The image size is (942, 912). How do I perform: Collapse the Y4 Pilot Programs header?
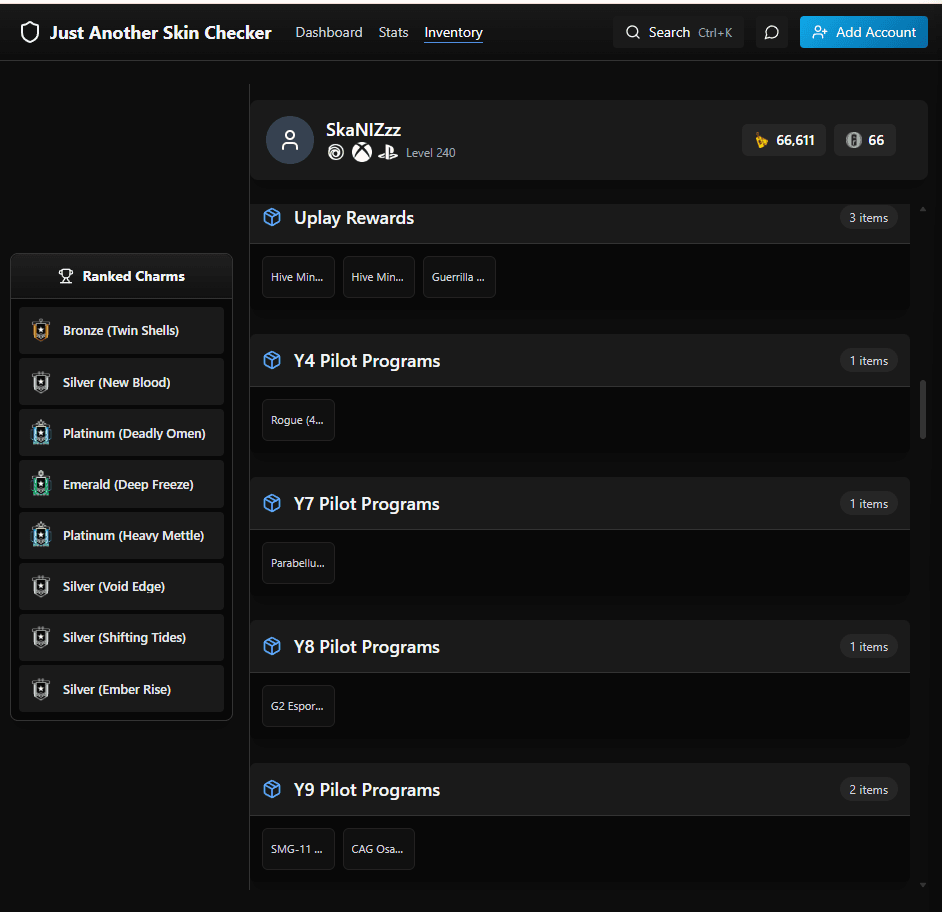[580, 360]
